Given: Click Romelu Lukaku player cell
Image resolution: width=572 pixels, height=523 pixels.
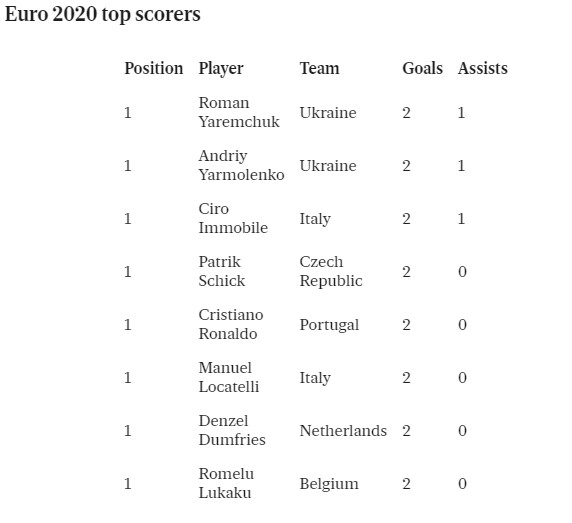Looking at the screenshot, I should coord(226,483).
